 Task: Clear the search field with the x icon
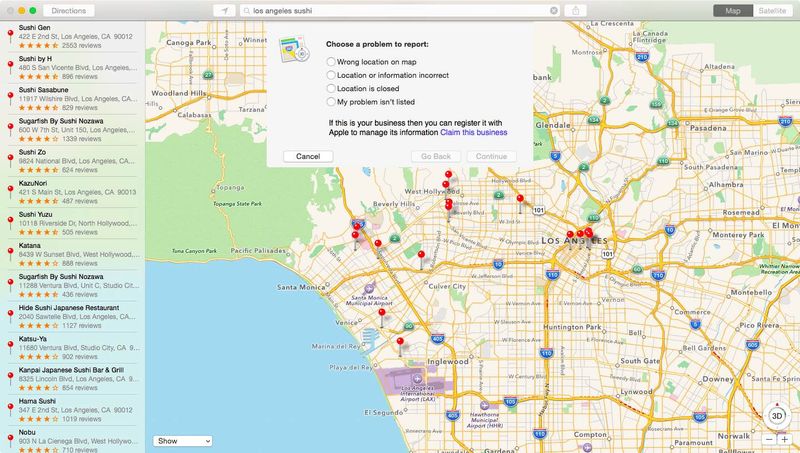(x=554, y=10)
